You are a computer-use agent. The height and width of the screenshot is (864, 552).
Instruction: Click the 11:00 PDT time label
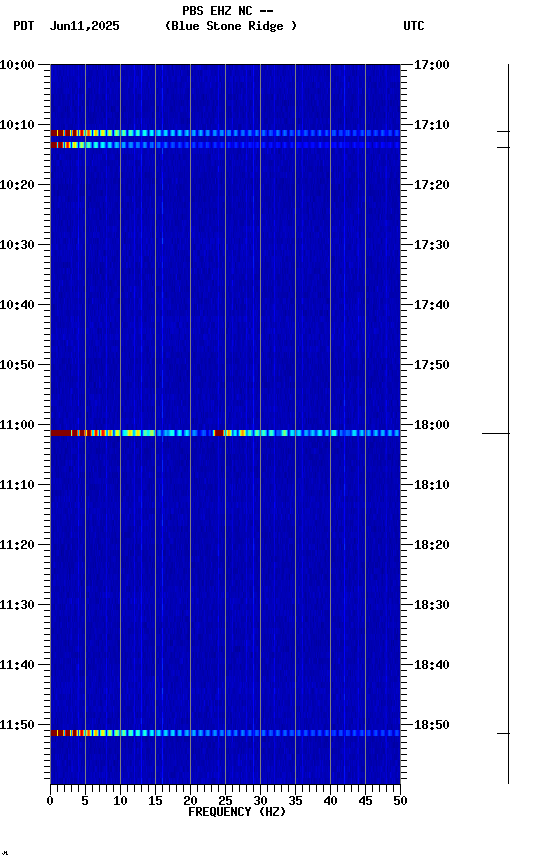click(17, 425)
